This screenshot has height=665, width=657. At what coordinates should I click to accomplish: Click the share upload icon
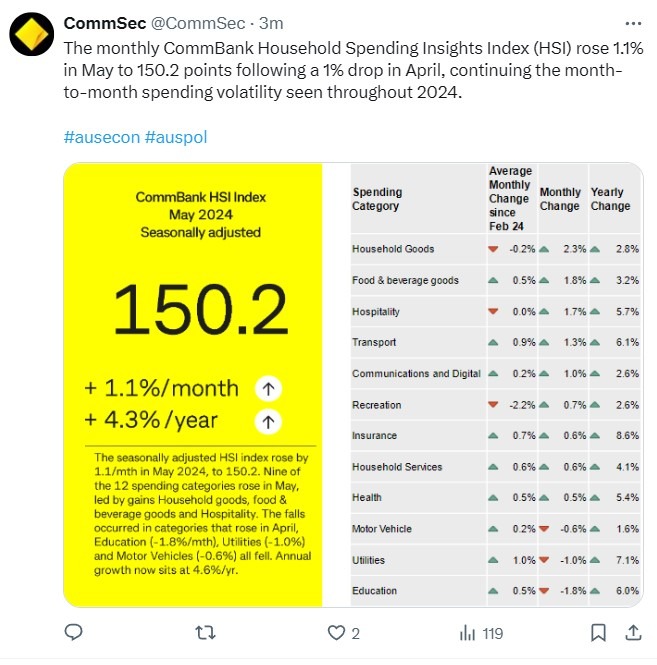pyautogui.click(x=632, y=632)
